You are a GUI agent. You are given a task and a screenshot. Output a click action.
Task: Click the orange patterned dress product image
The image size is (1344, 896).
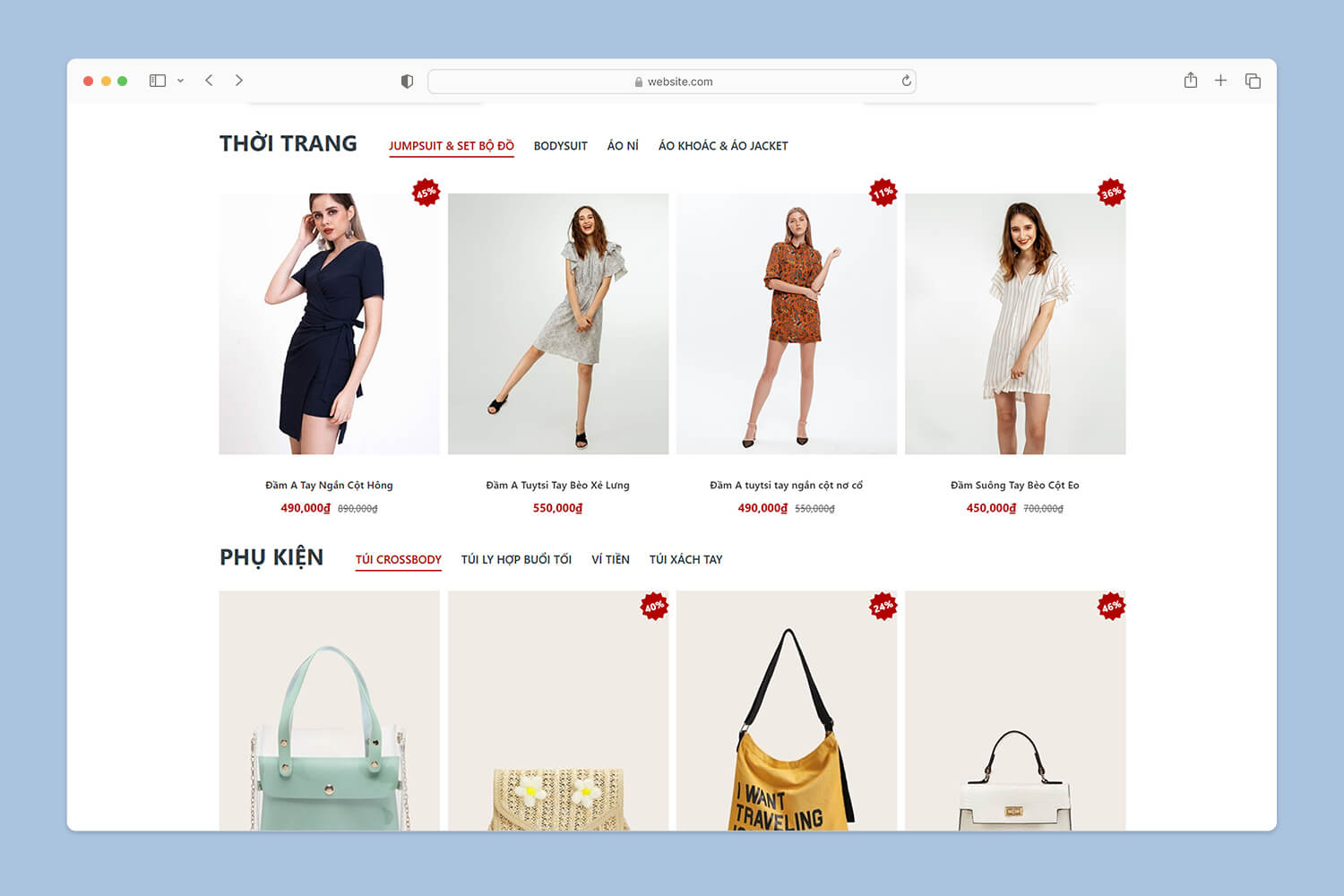pos(787,324)
